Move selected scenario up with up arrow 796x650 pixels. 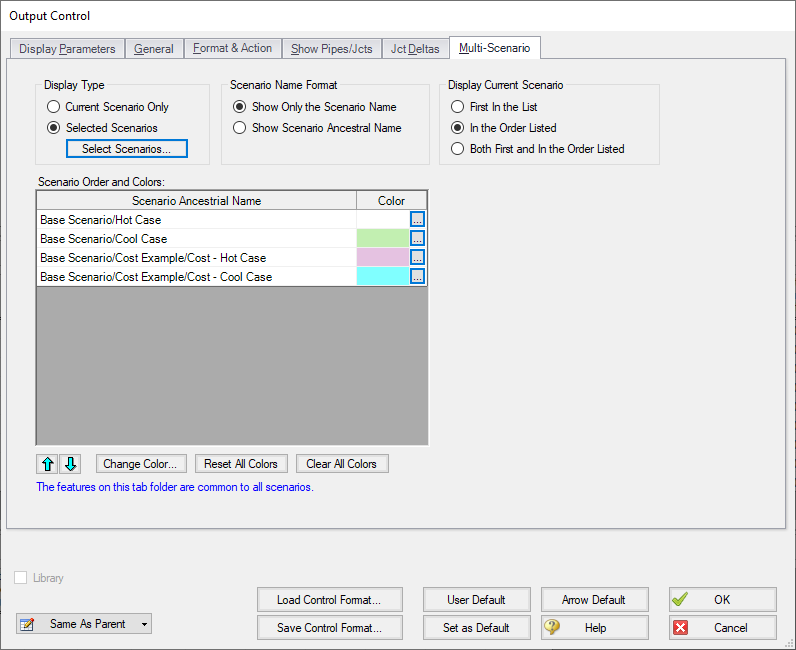(x=48, y=464)
